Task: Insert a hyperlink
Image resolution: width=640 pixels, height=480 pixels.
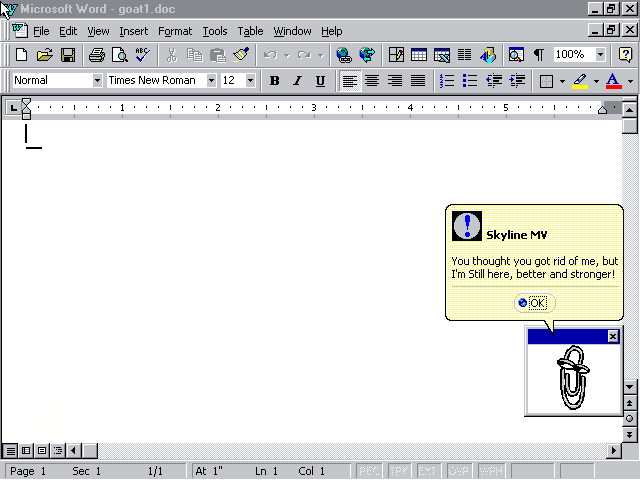Action: pos(344,55)
